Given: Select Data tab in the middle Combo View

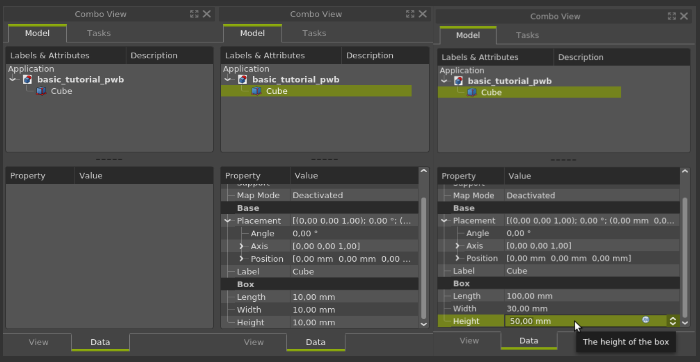Looking at the screenshot, I should [315, 342].
